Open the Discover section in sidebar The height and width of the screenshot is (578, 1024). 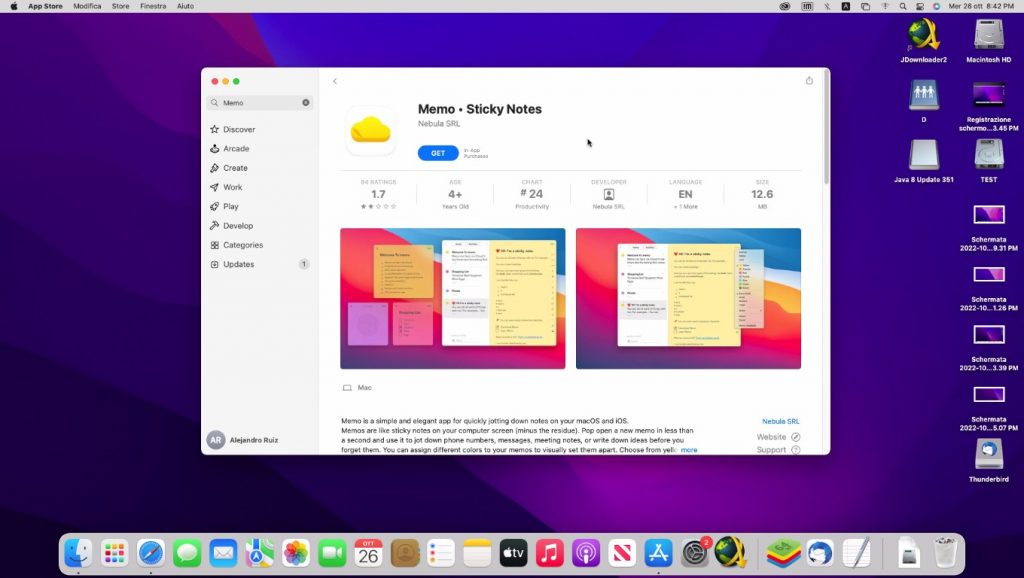tap(238, 130)
